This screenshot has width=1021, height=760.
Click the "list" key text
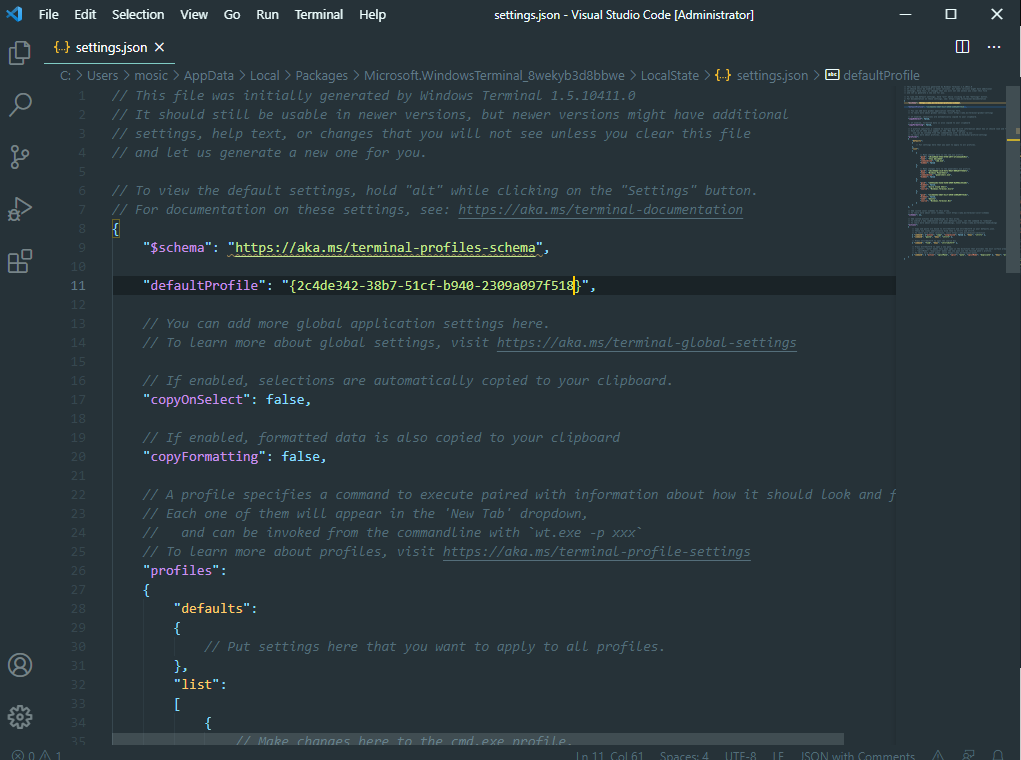pos(197,684)
